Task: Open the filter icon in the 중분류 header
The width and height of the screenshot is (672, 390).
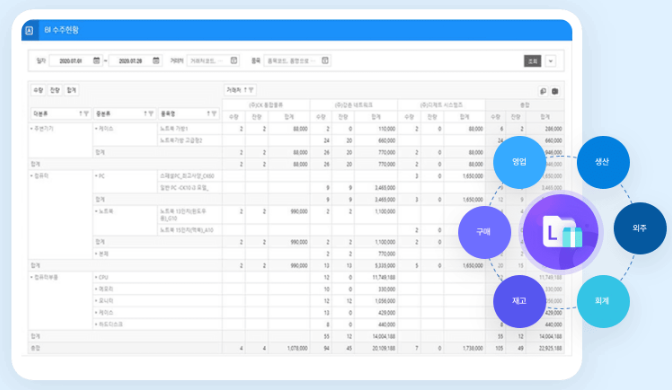Action: [150, 114]
